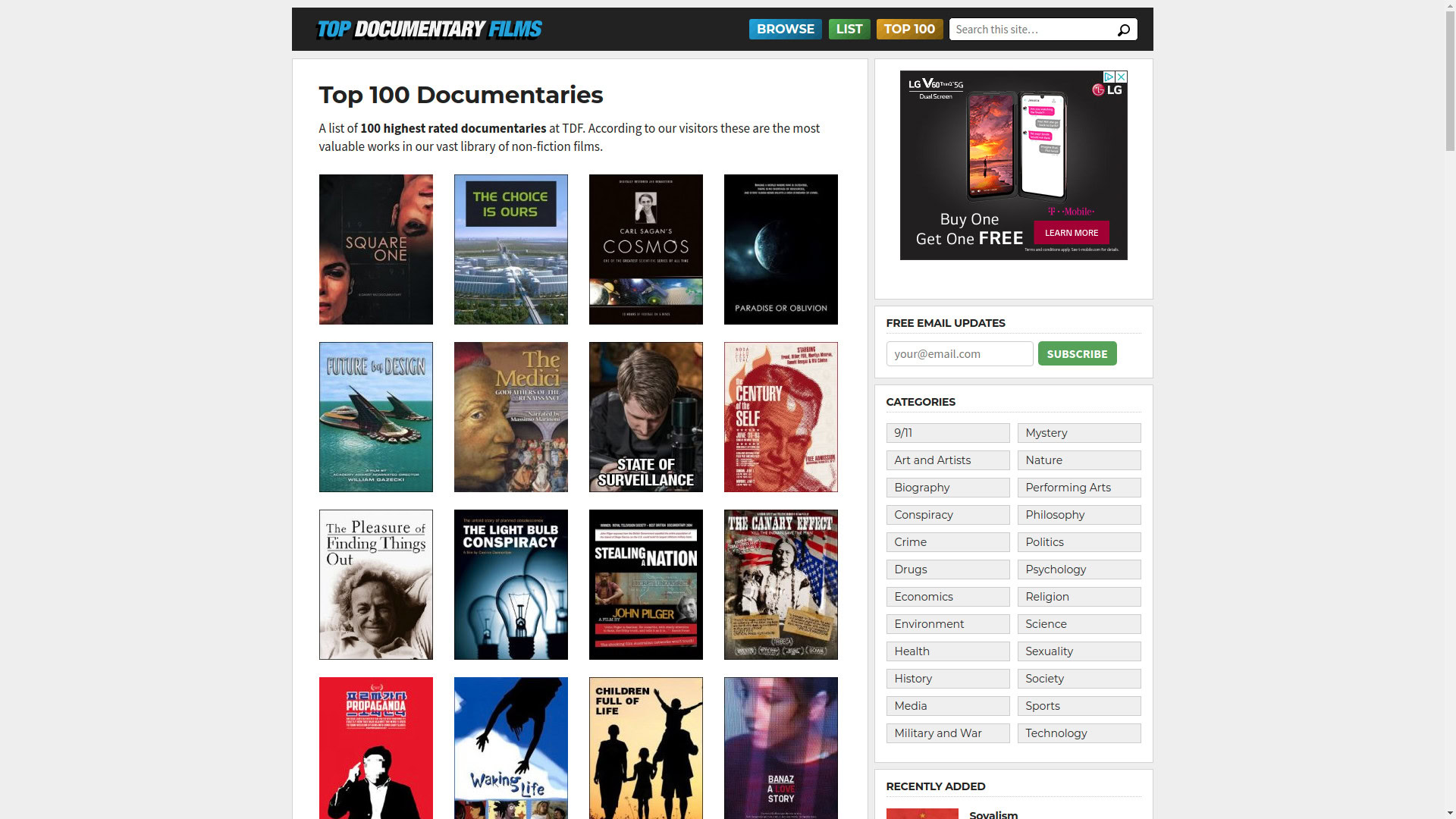The image size is (1456, 819).
Task: Open The Choice Is Ours poster
Action: point(510,249)
